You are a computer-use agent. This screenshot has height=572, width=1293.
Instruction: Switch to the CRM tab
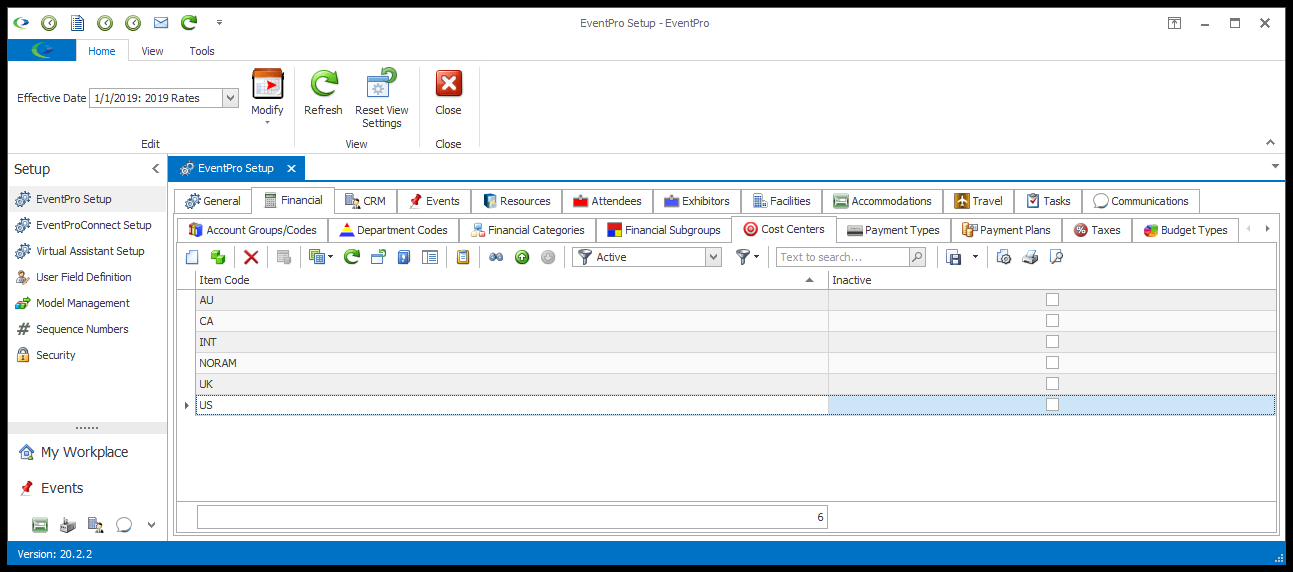pyautogui.click(x=365, y=201)
